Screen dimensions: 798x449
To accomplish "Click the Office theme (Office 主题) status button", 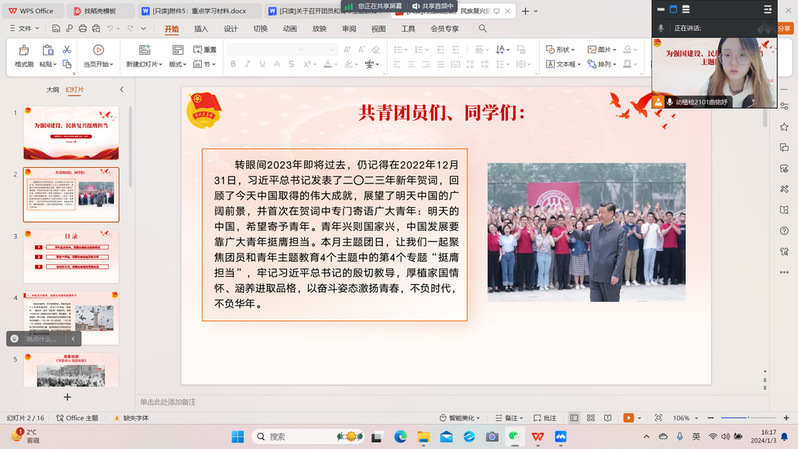I will click(77, 418).
